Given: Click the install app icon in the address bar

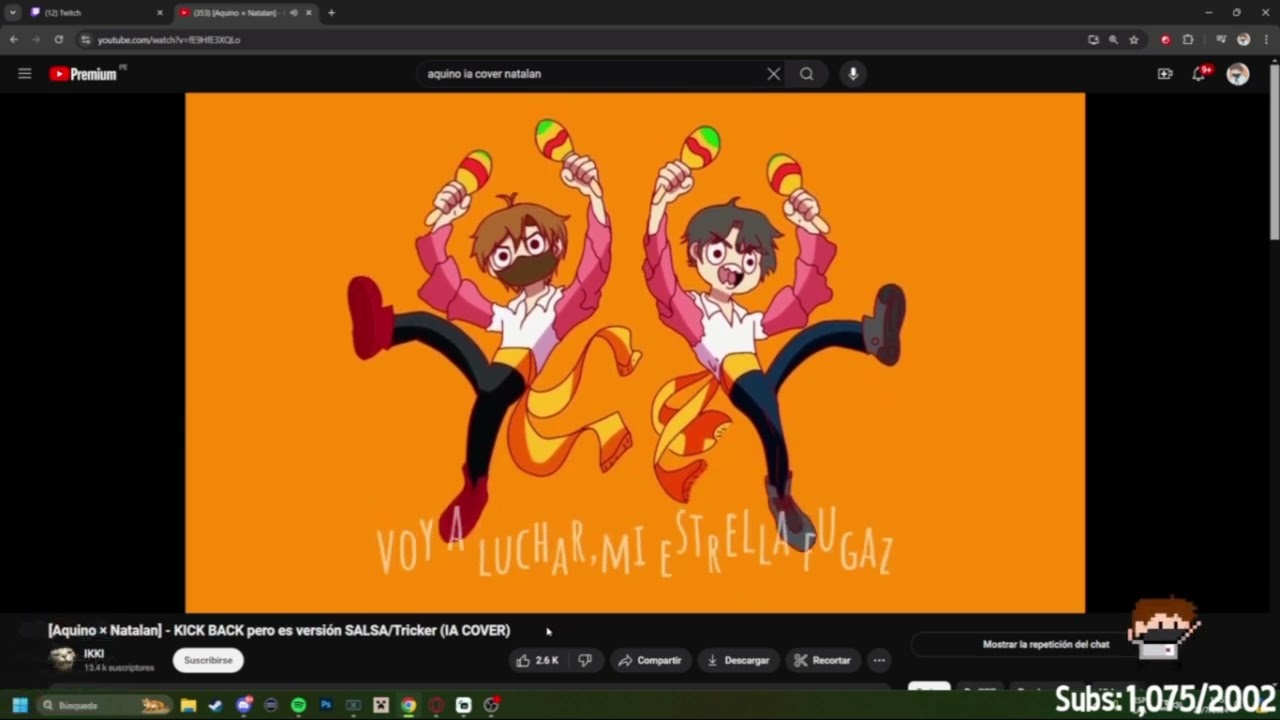Looking at the screenshot, I should click(x=1093, y=40).
